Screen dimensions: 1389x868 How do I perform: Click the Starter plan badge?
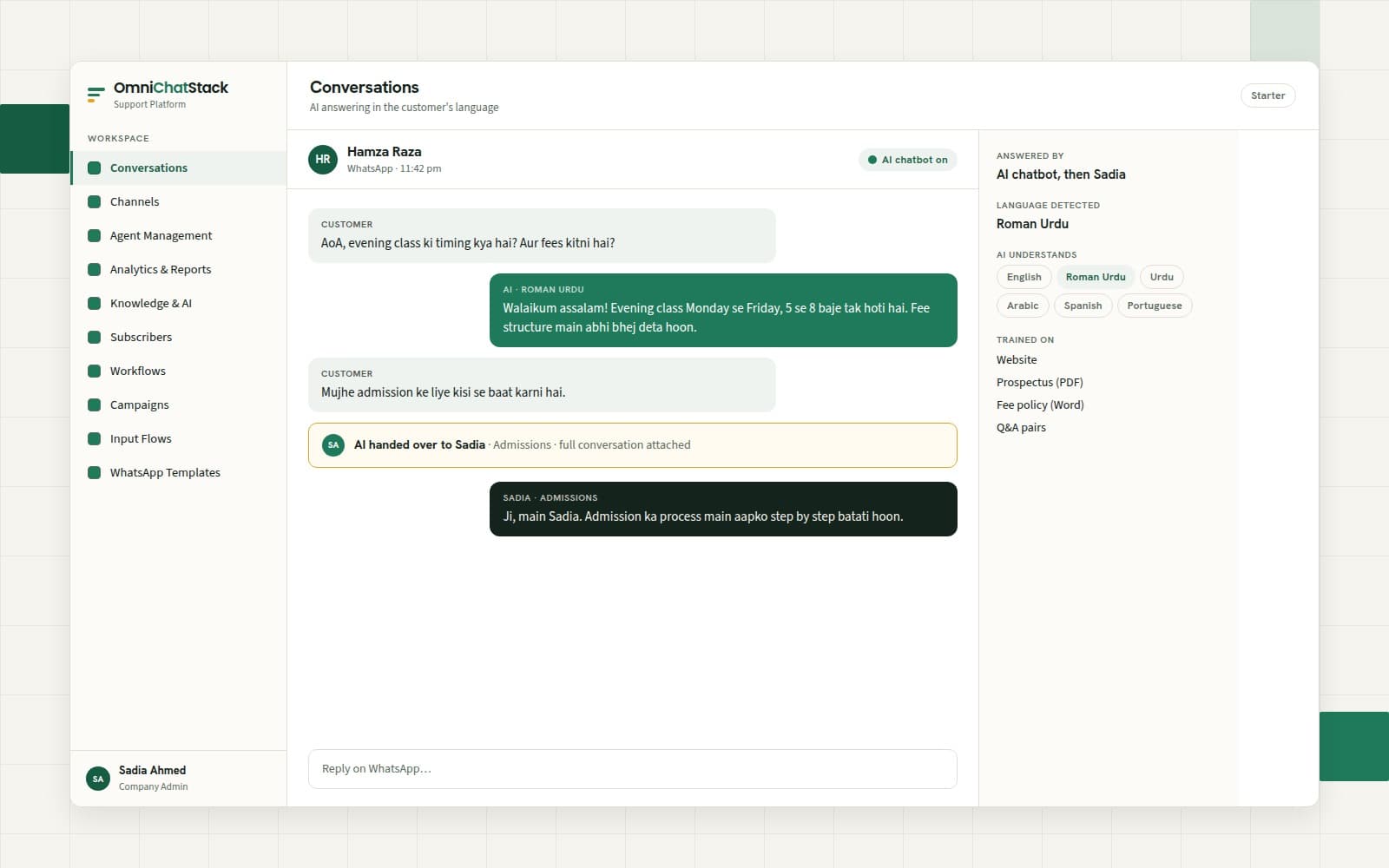coord(1267,95)
